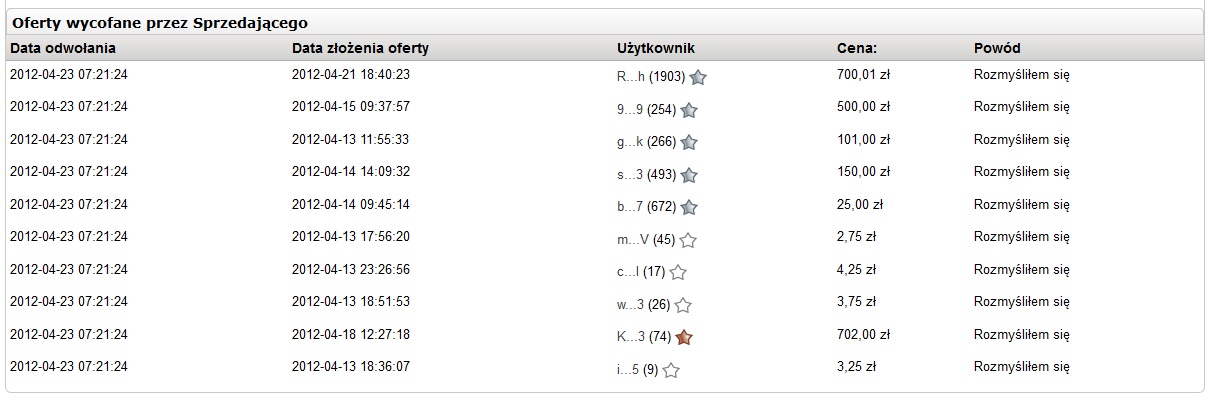The image size is (1209, 400).
Task: Select the Data odwołania column header
Action: pyautogui.click(x=63, y=48)
